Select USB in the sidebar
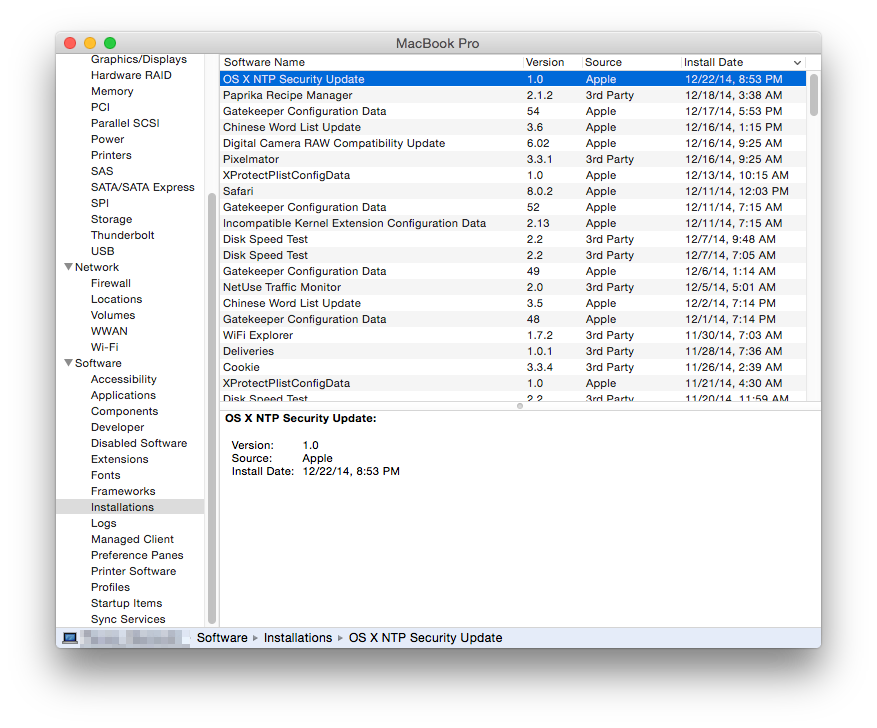Screen dimensions: 877x728 102,252
